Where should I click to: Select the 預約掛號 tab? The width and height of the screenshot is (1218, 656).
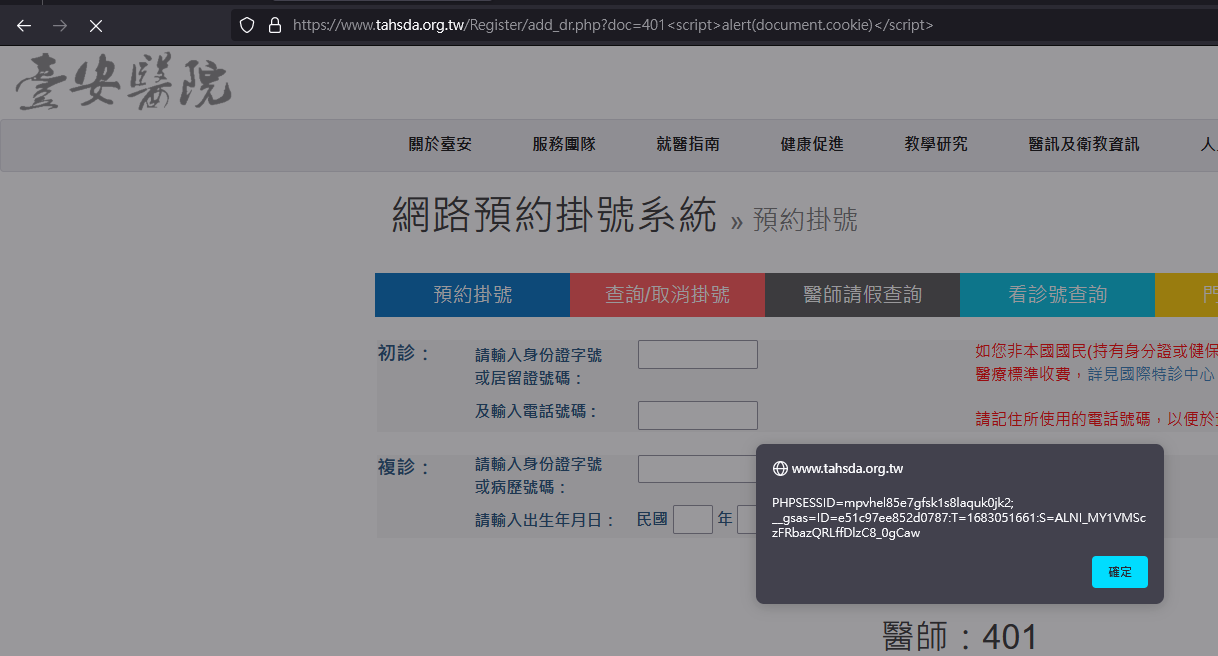coord(472,295)
